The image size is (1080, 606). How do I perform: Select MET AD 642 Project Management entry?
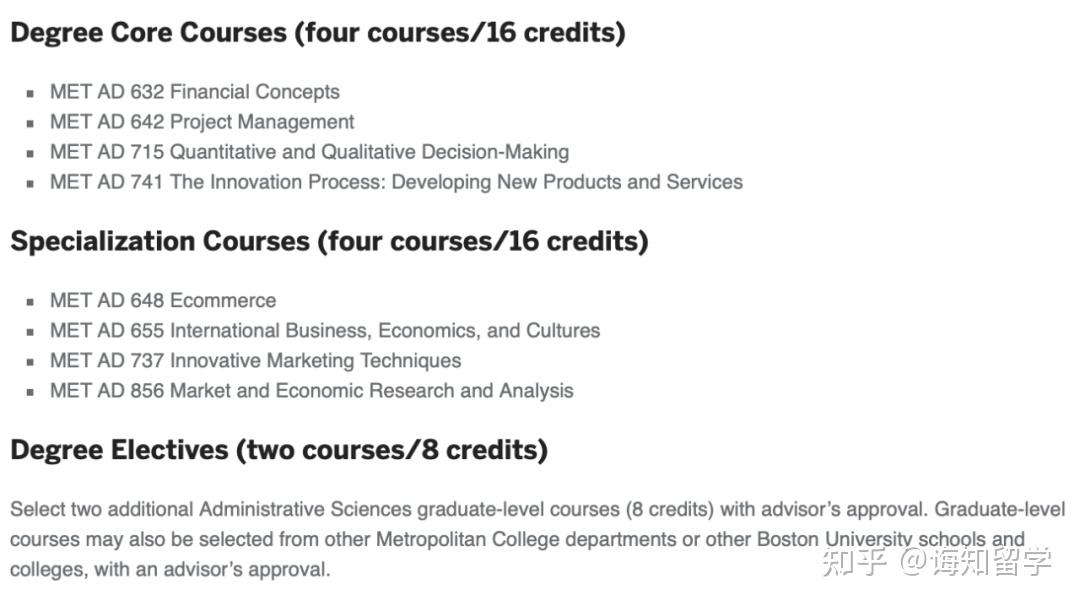(202, 122)
